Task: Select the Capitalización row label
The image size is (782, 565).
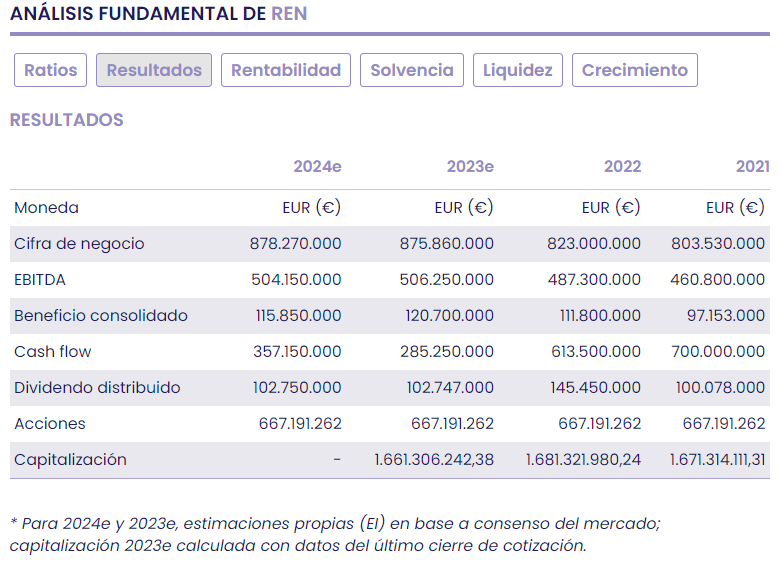Action: pyautogui.click(x=70, y=460)
